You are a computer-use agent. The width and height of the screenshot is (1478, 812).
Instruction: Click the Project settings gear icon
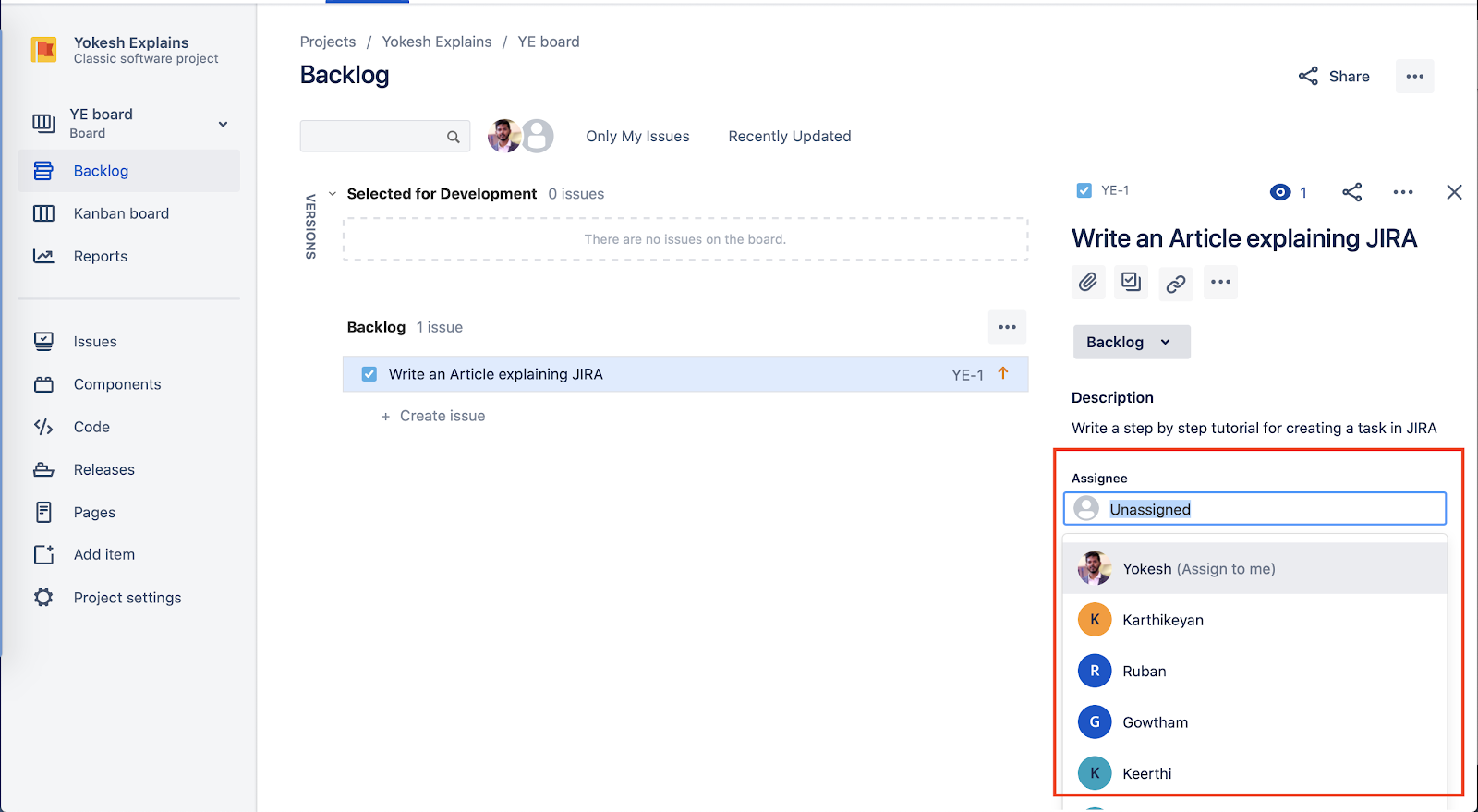click(43, 598)
